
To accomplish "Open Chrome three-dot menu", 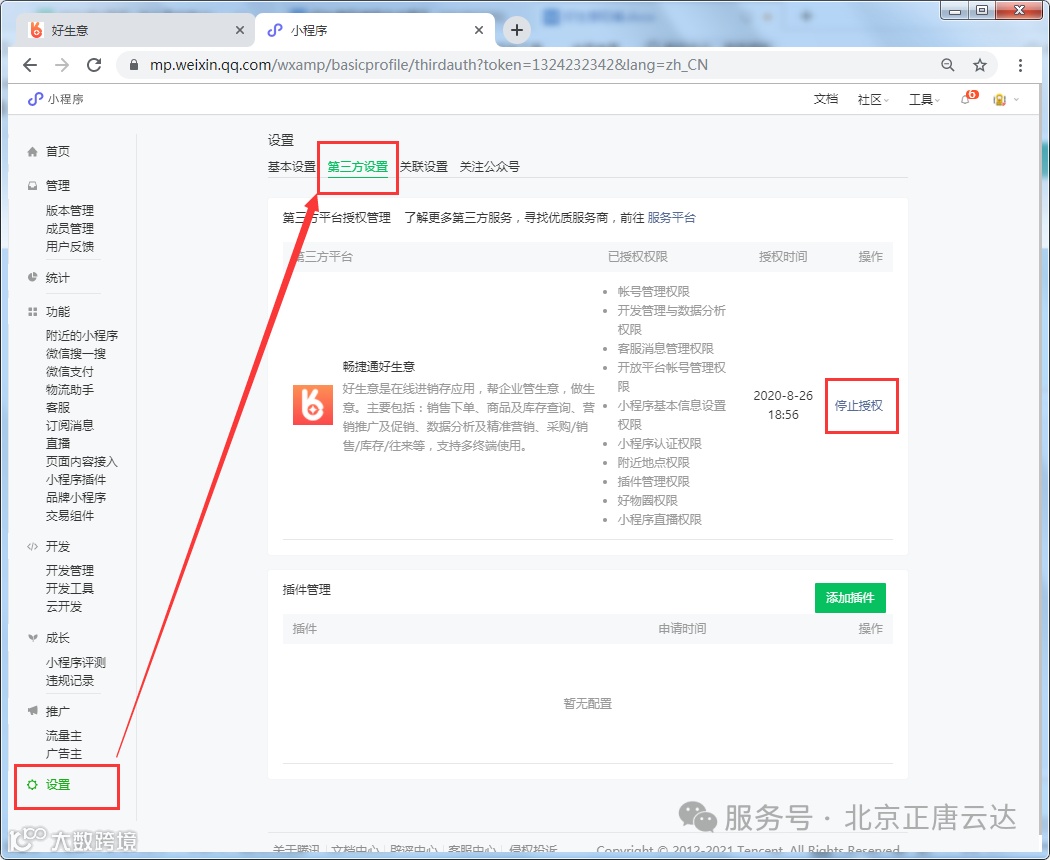I will coord(1020,65).
